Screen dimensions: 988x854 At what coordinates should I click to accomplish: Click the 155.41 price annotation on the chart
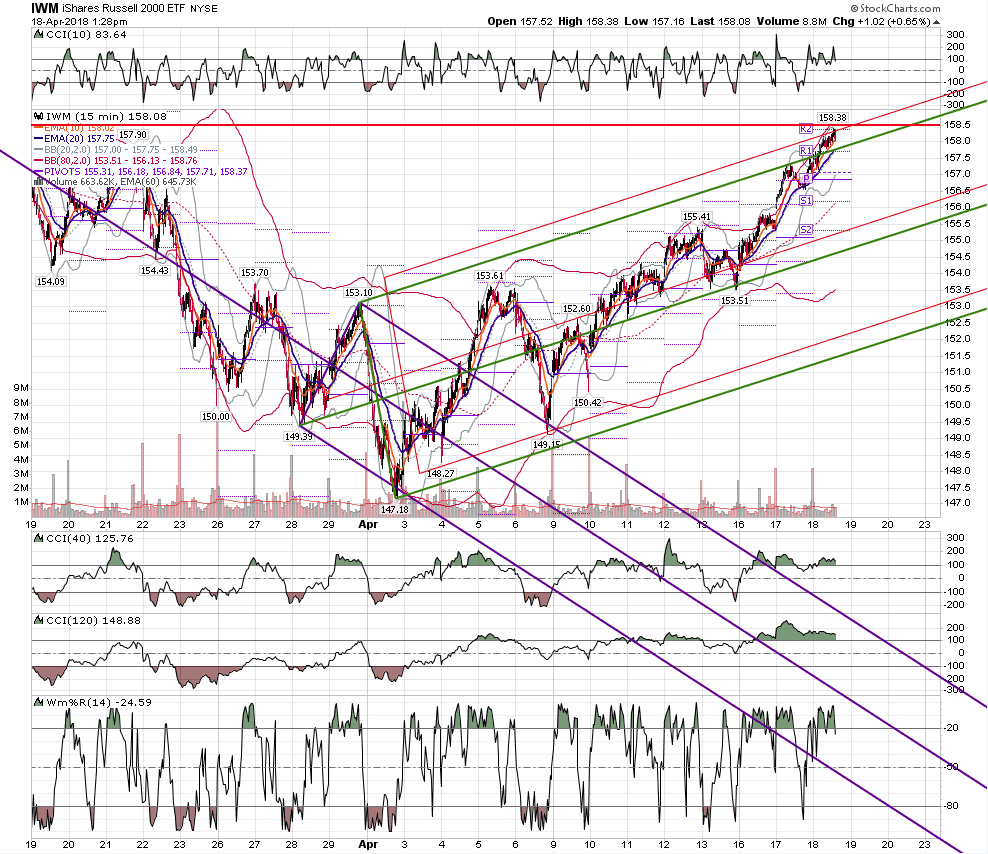pos(697,217)
